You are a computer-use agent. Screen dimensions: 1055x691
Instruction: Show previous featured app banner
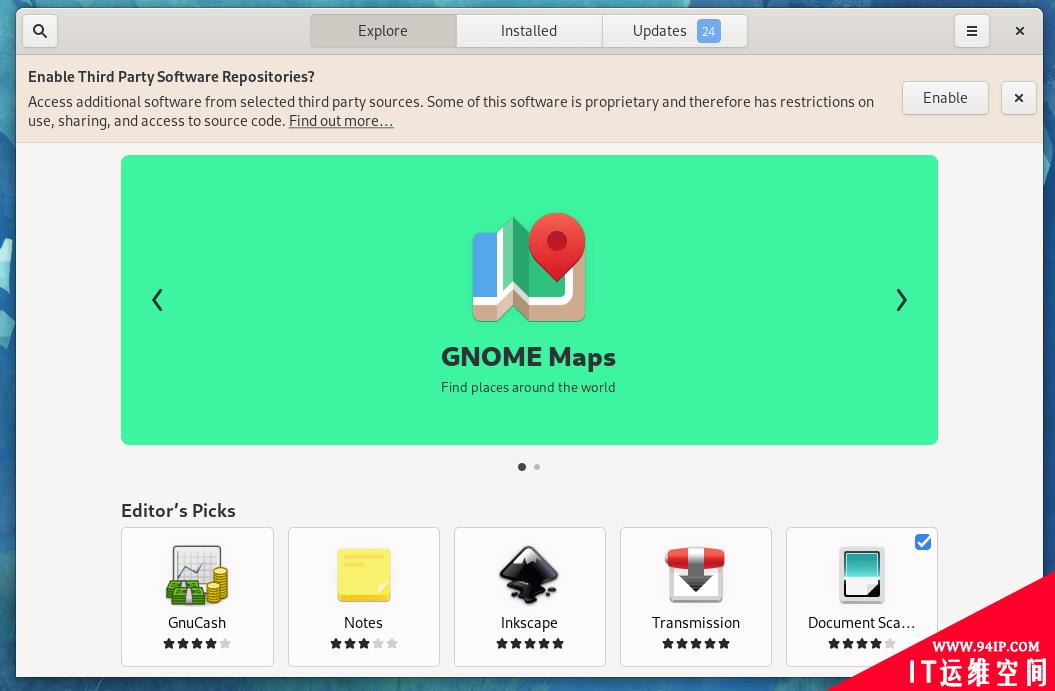pyautogui.click(x=157, y=300)
